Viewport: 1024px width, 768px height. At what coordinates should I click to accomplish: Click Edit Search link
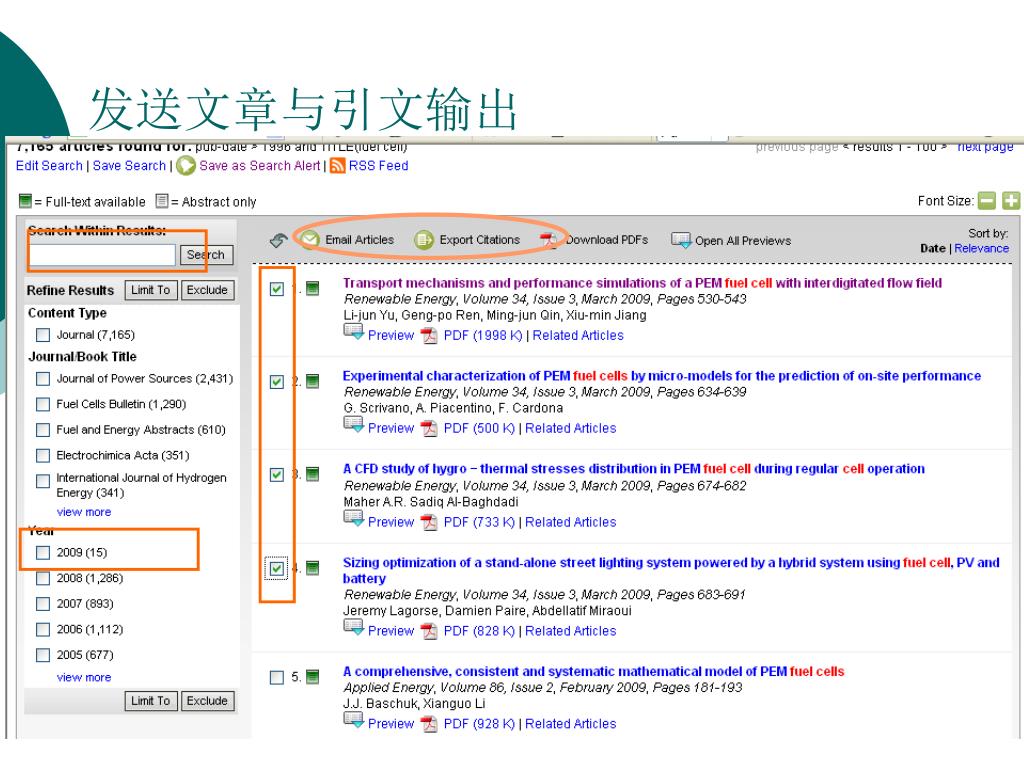click(50, 166)
